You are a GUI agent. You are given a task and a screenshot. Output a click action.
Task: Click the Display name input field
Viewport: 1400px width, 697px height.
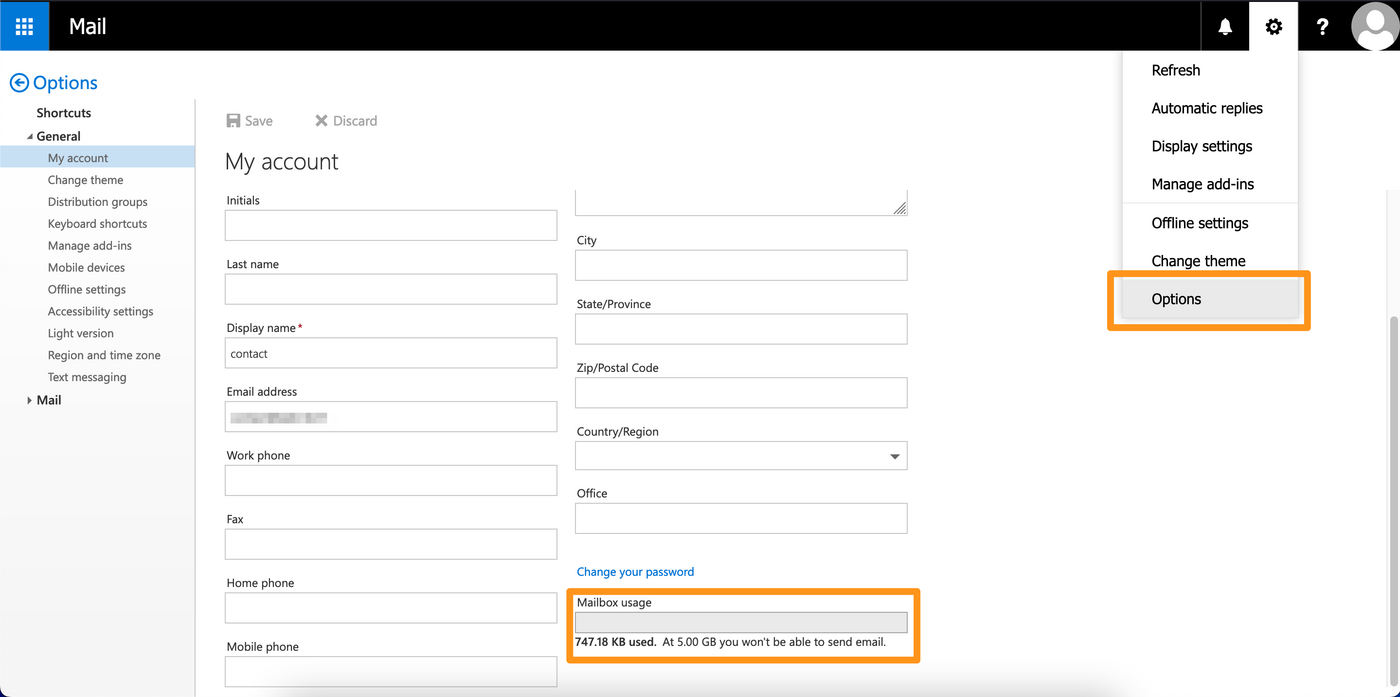point(390,353)
